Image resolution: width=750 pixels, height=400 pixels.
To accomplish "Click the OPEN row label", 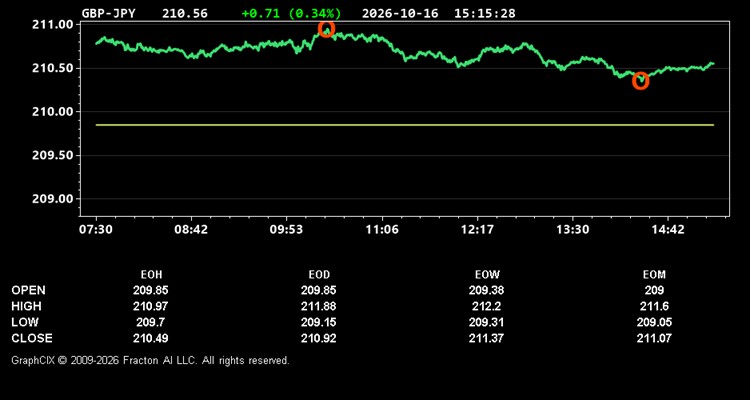I will 28,290.
